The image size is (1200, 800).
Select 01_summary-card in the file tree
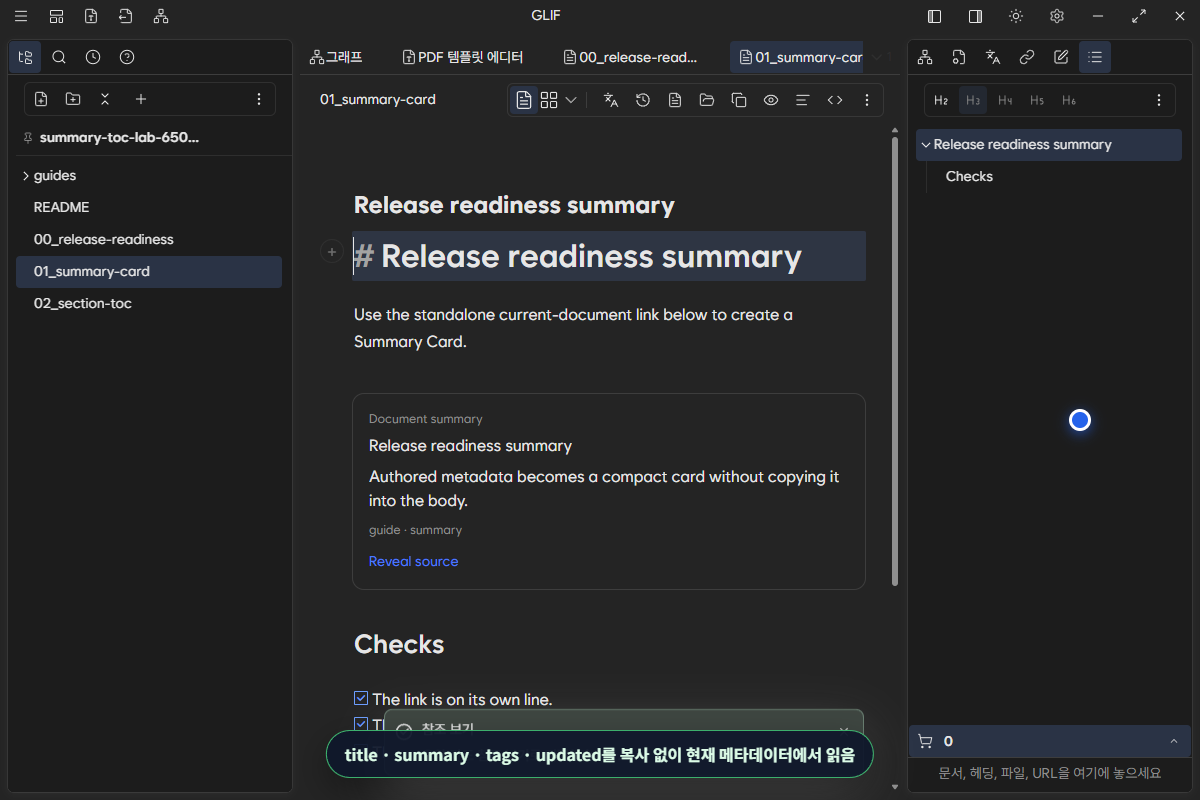tap(149, 271)
